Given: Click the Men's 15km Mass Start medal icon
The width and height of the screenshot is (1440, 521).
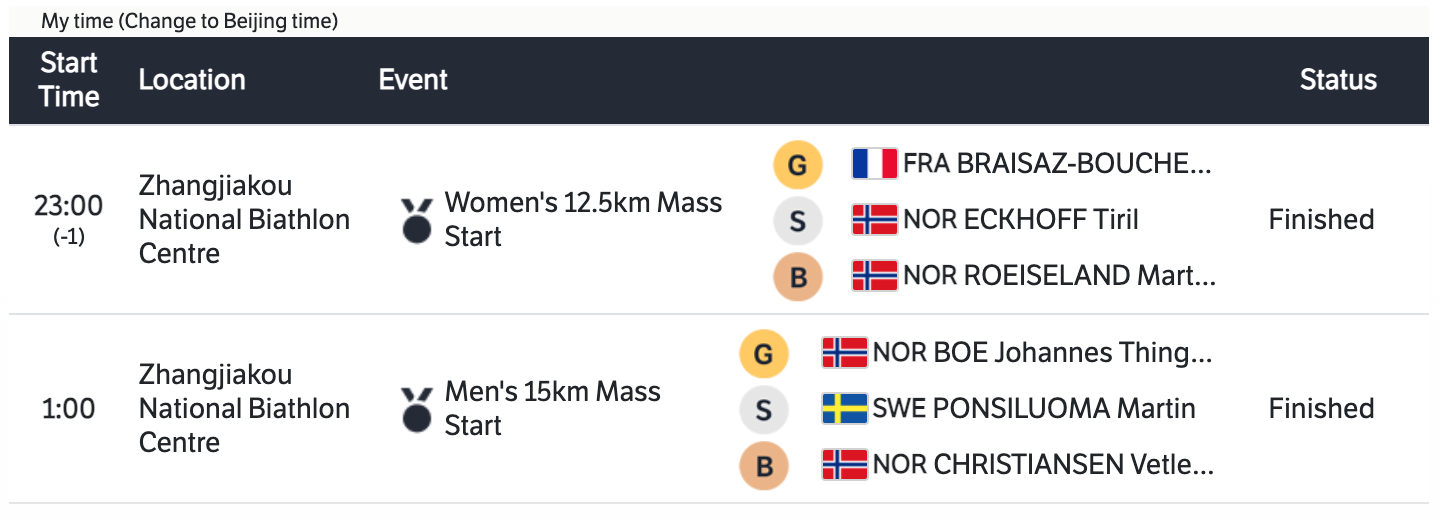Looking at the screenshot, I should 417,409.
